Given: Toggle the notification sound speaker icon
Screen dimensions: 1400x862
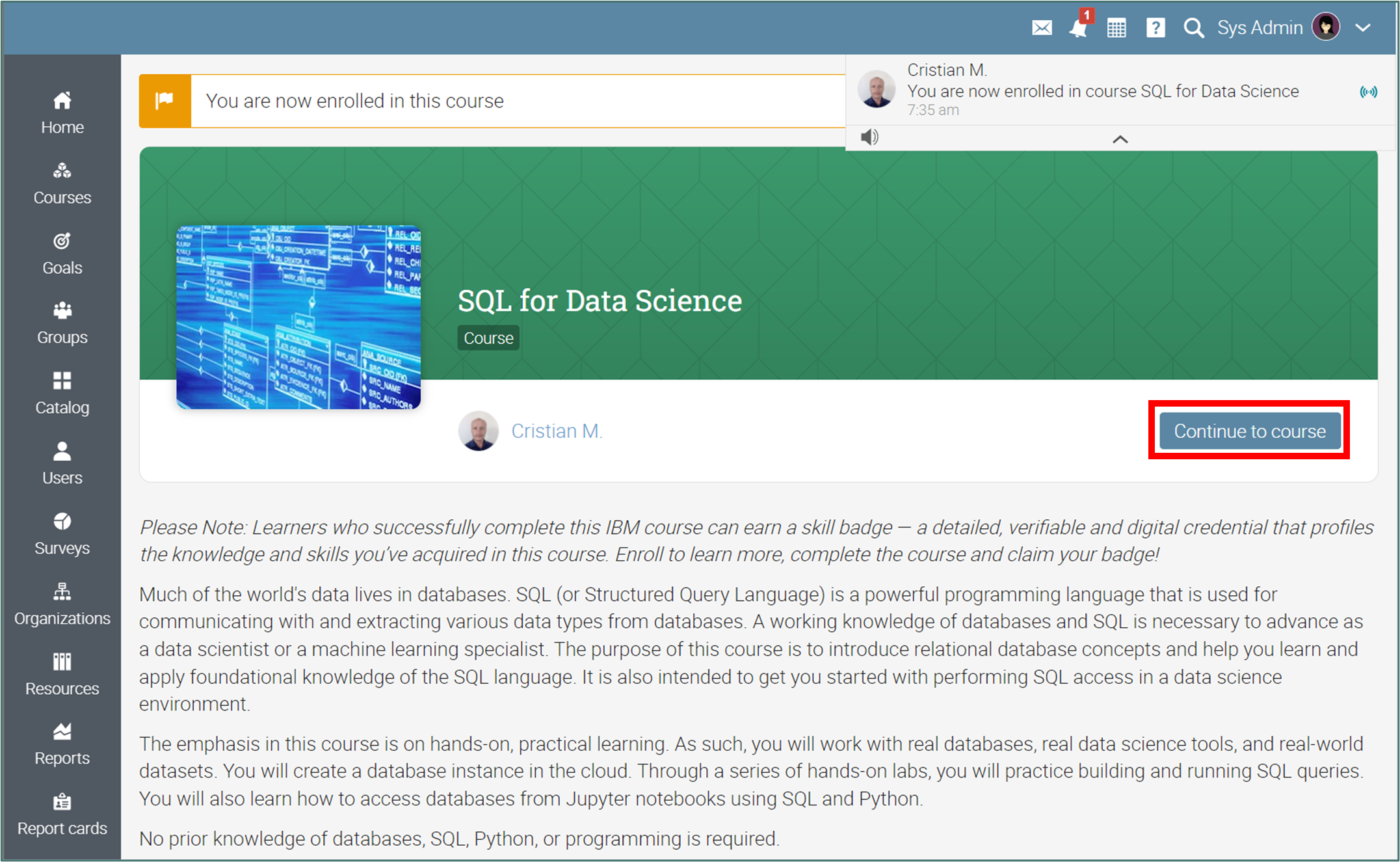Looking at the screenshot, I should pyautogui.click(x=869, y=137).
